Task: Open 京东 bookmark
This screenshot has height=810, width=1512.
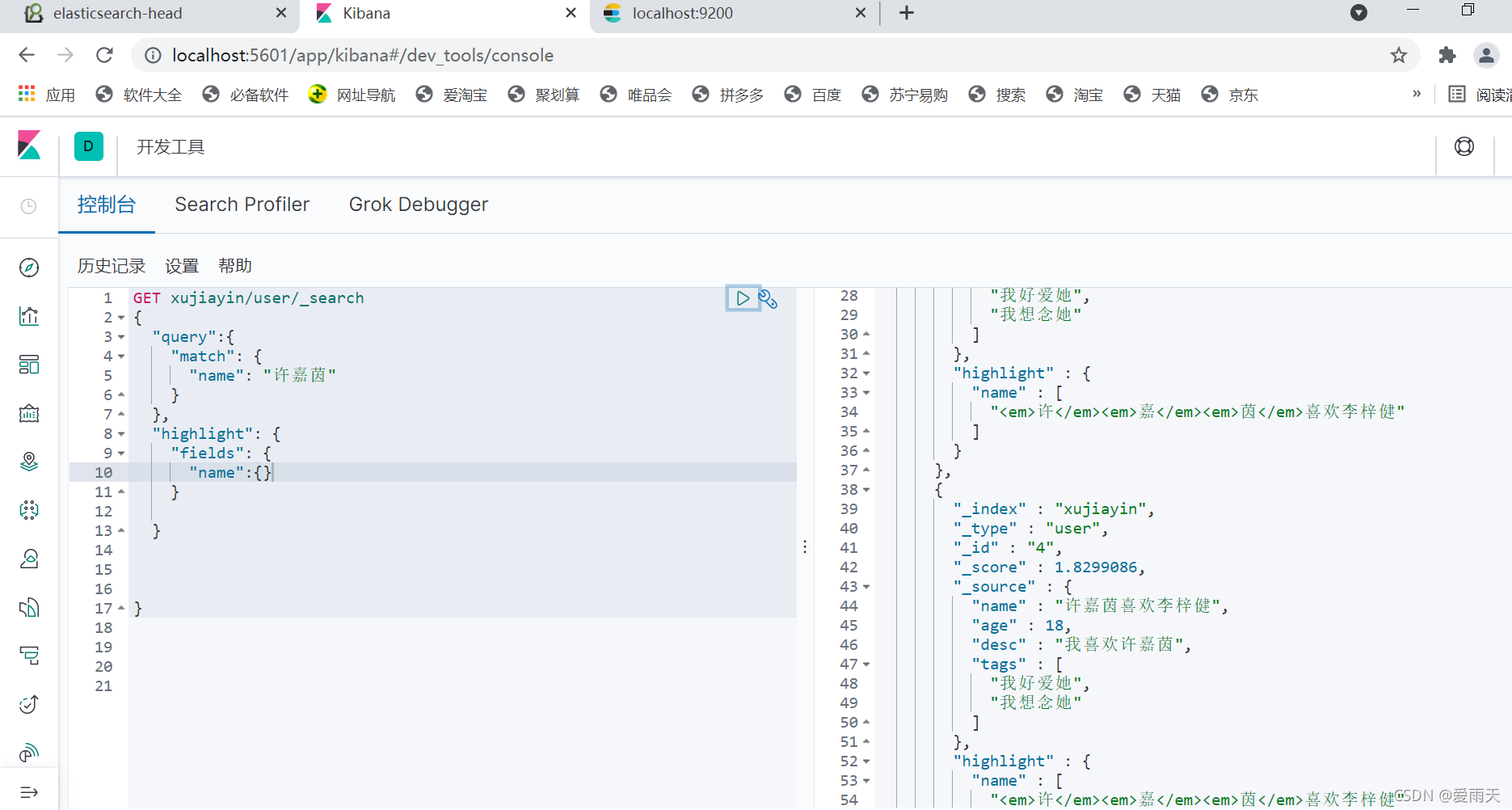Action: pos(1230,95)
